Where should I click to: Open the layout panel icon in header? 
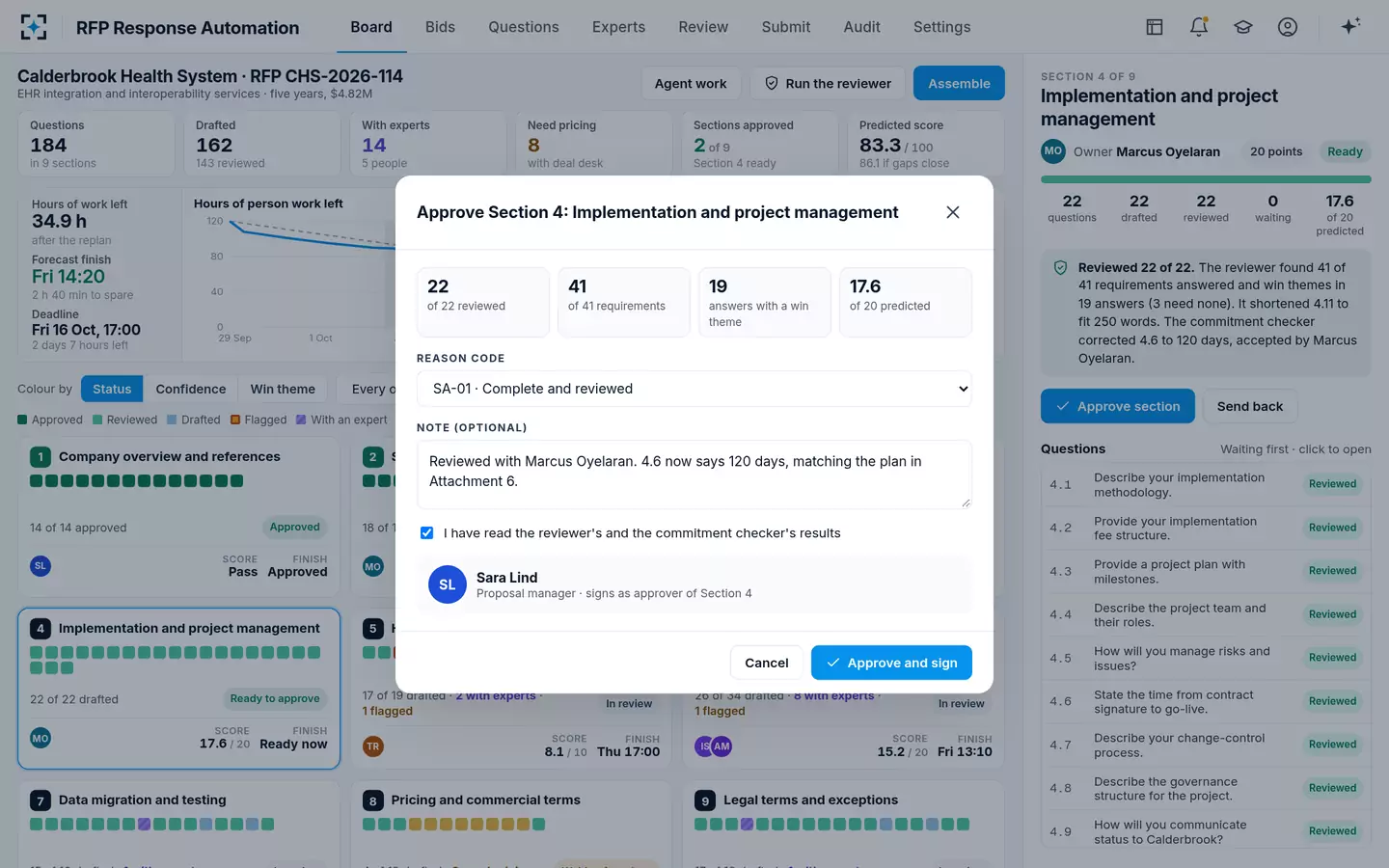1154,27
